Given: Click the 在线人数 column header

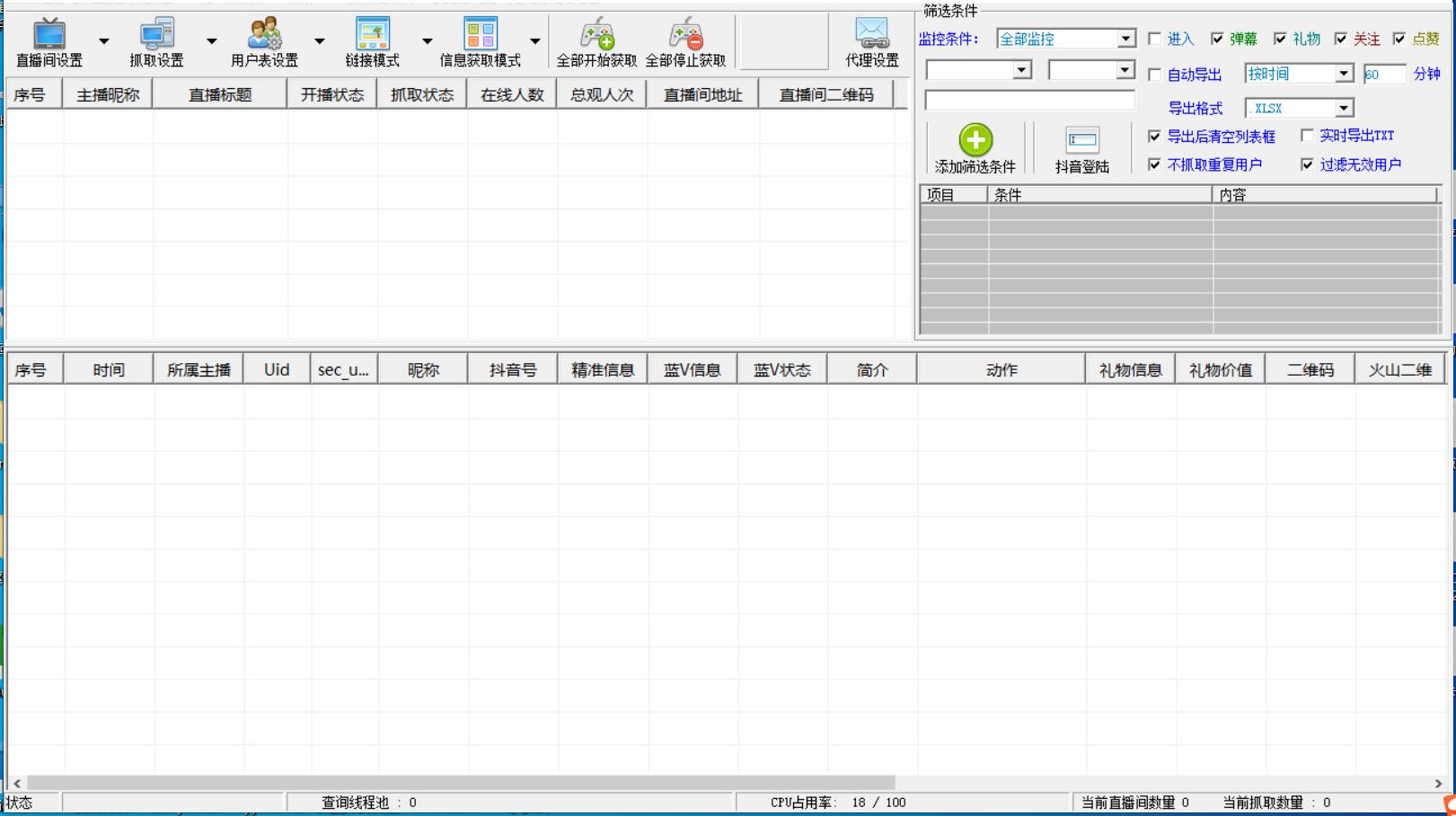Looking at the screenshot, I should [512, 94].
